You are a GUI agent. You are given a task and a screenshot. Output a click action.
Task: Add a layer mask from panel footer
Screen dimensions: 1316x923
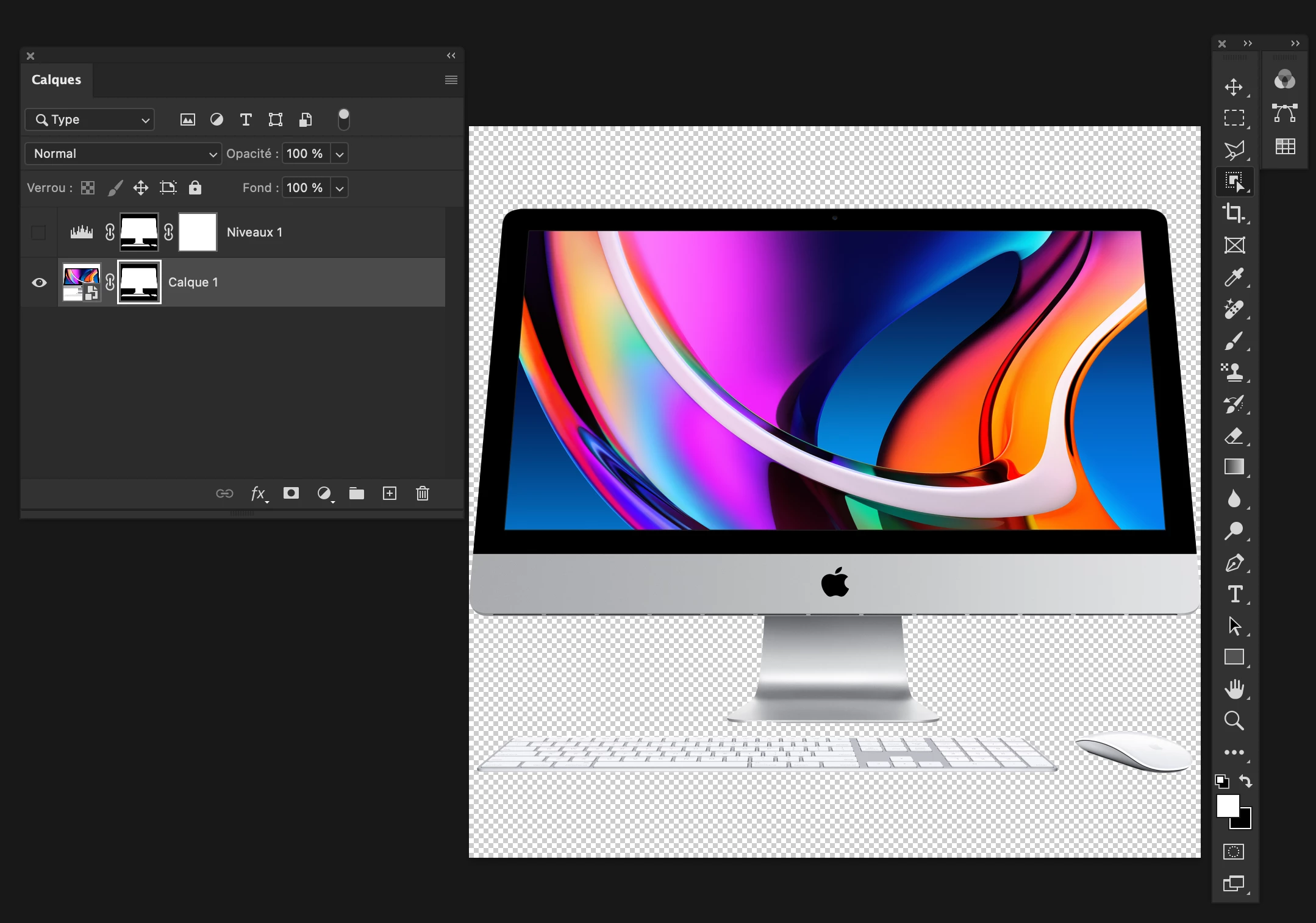tap(291, 493)
